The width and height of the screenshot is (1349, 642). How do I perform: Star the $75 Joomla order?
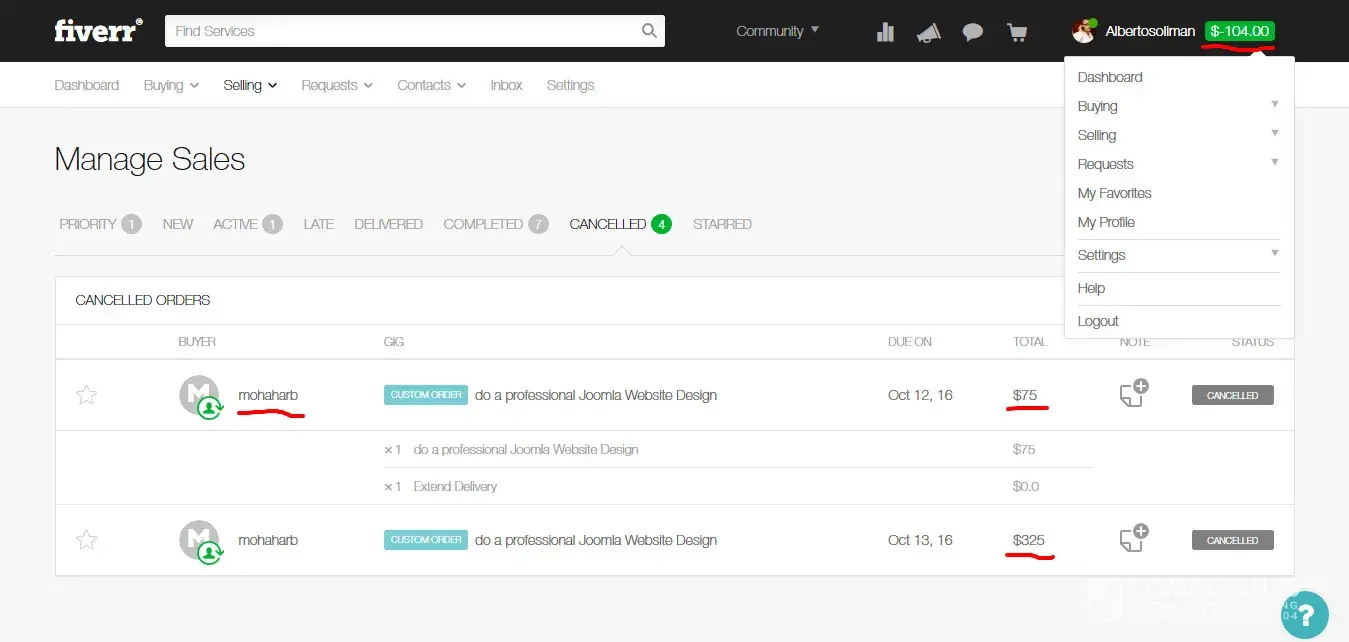click(x=87, y=395)
